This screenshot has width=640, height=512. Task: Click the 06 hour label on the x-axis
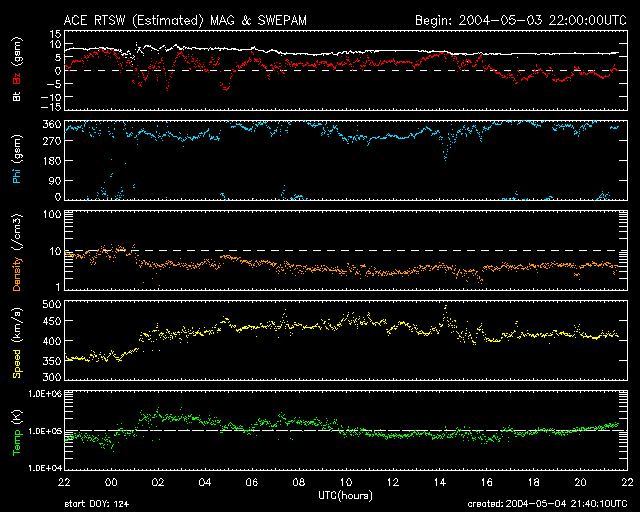[252, 483]
